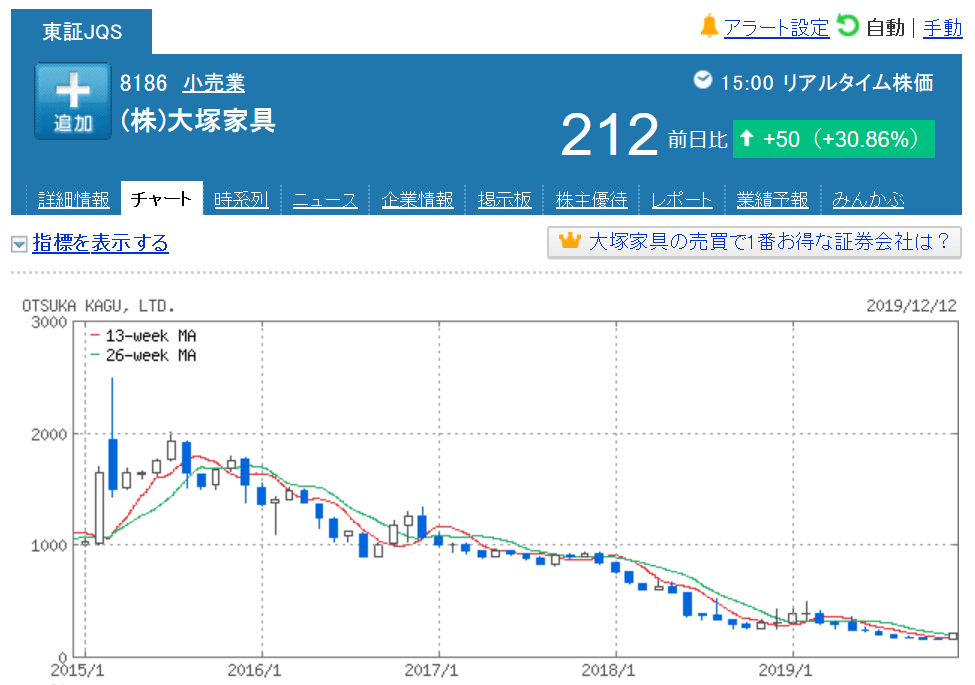This screenshot has width=975, height=685.
Task: Click the 東証JQS market tab
Action: 81,32
